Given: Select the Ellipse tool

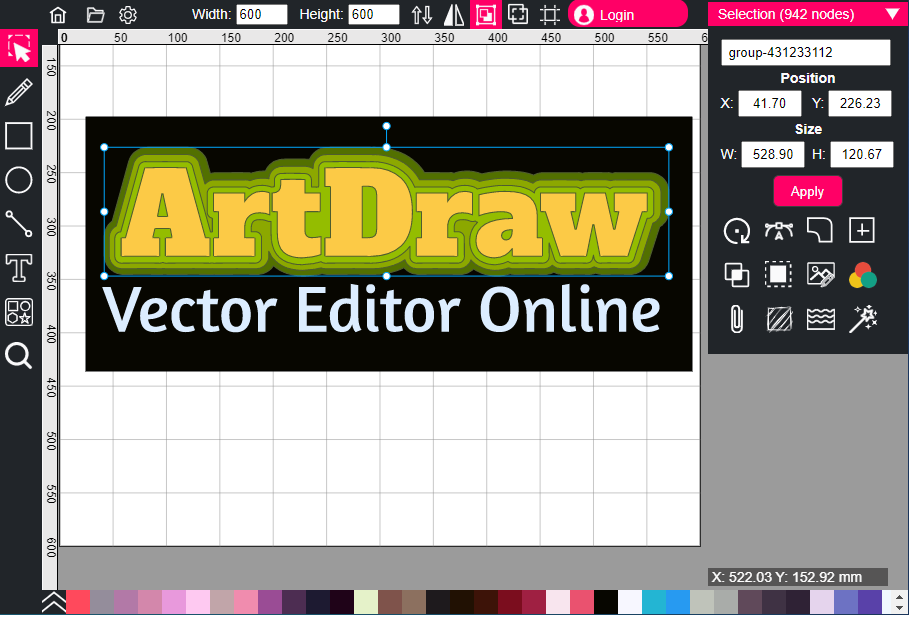Looking at the screenshot, I should pos(18,180).
